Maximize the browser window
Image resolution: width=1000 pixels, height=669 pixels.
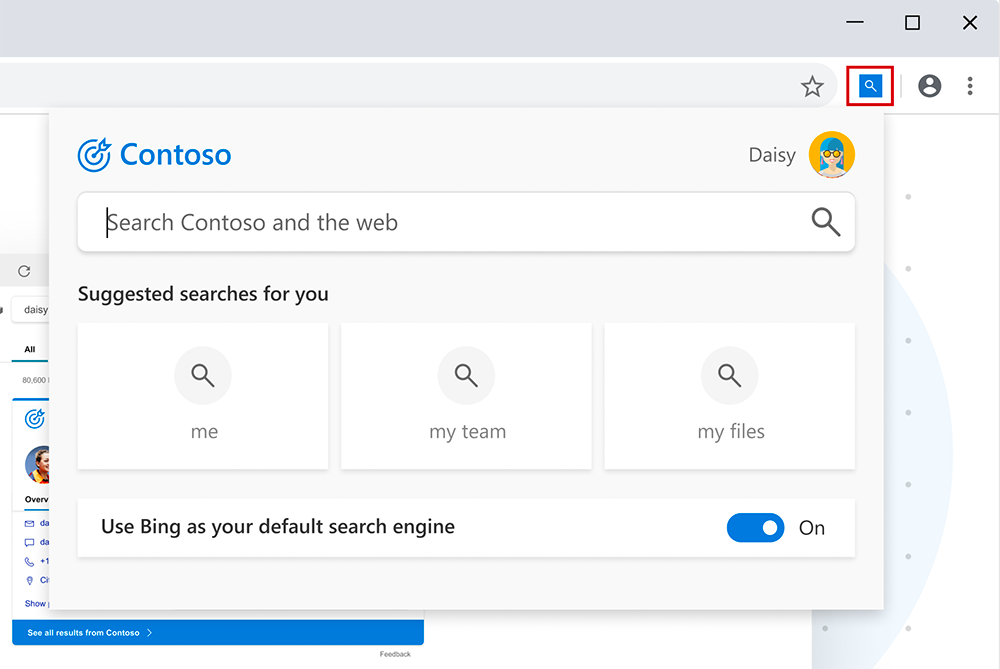pos(912,23)
